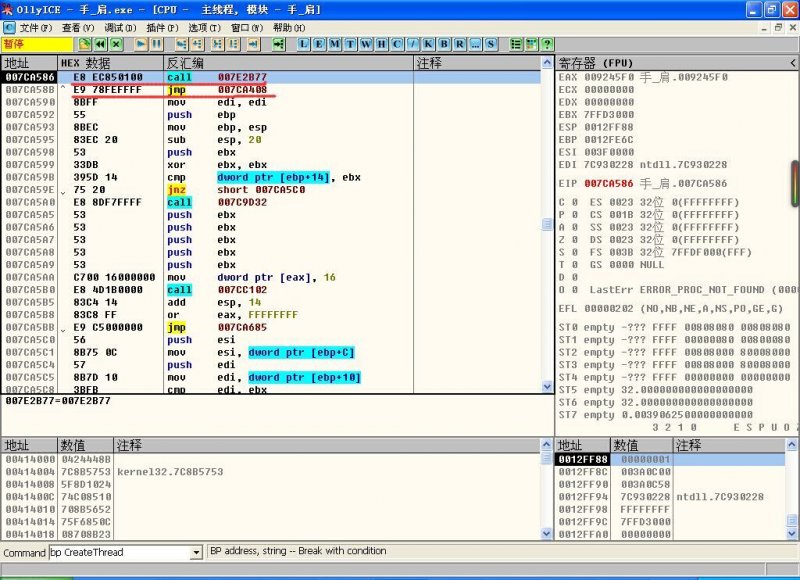Close the debugged program with X toolbar icon
This screenshot has width=800, height=580.
tap(117, 45)
